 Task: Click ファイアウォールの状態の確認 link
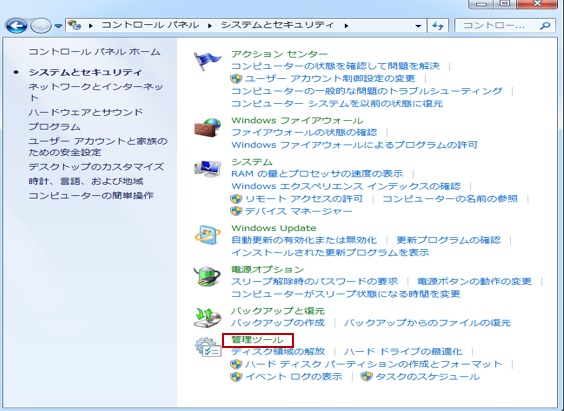point(304,133)
